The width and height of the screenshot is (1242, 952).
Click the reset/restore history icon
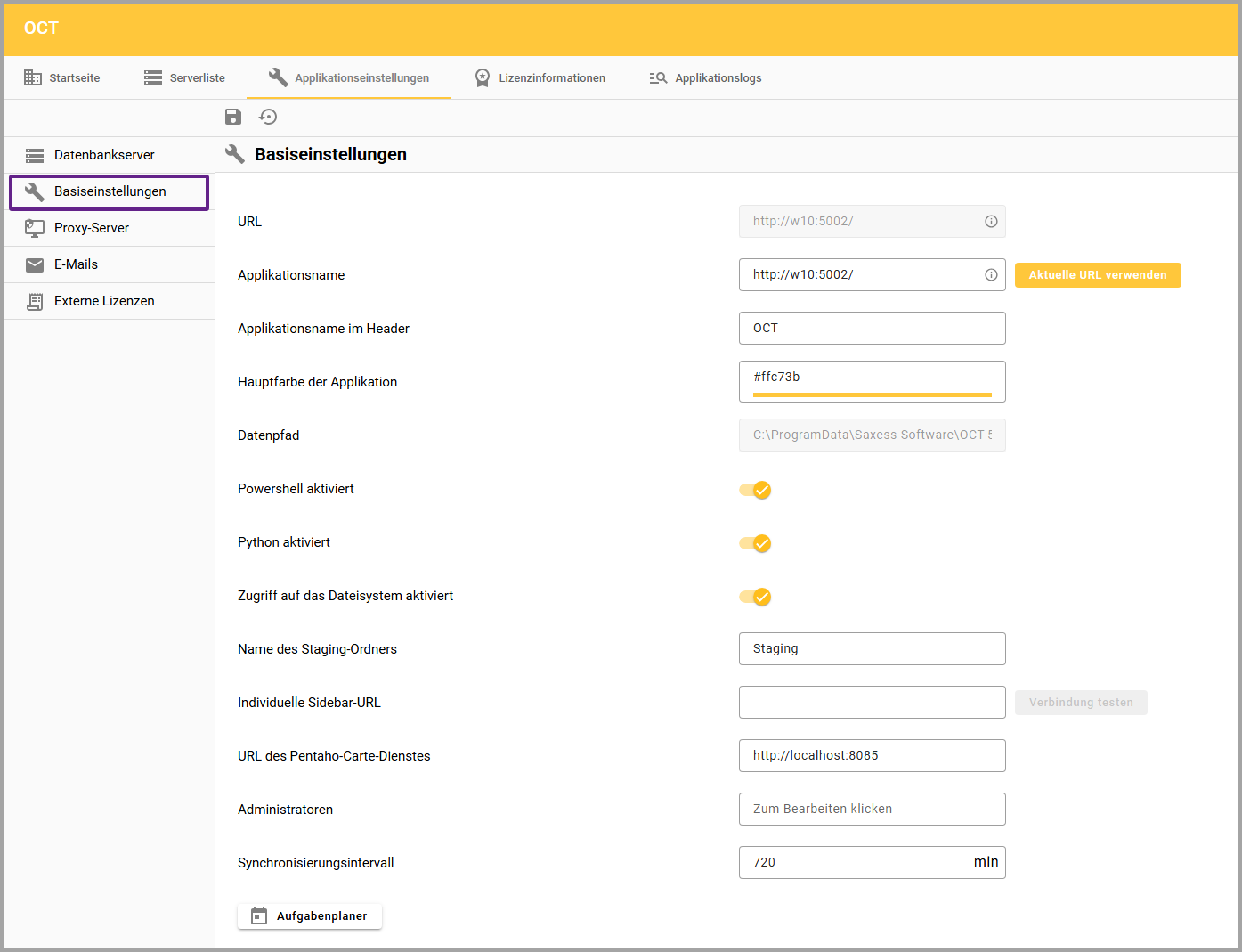tap(268, 117)
